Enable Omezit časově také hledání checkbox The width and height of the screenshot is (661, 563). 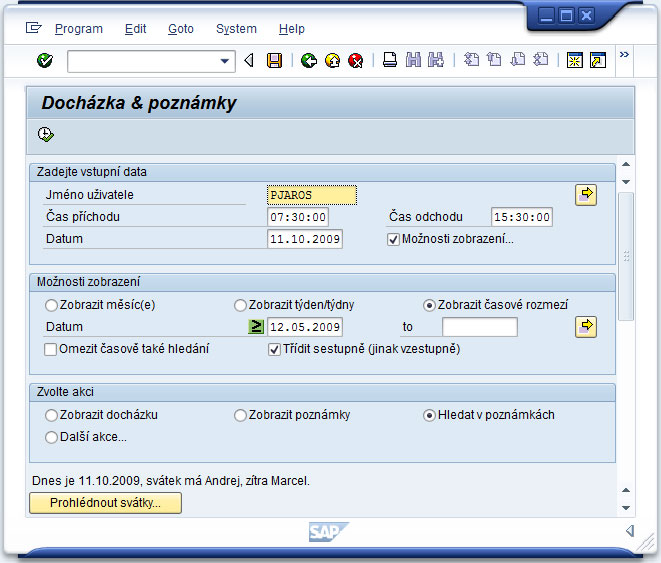(51, 349)
